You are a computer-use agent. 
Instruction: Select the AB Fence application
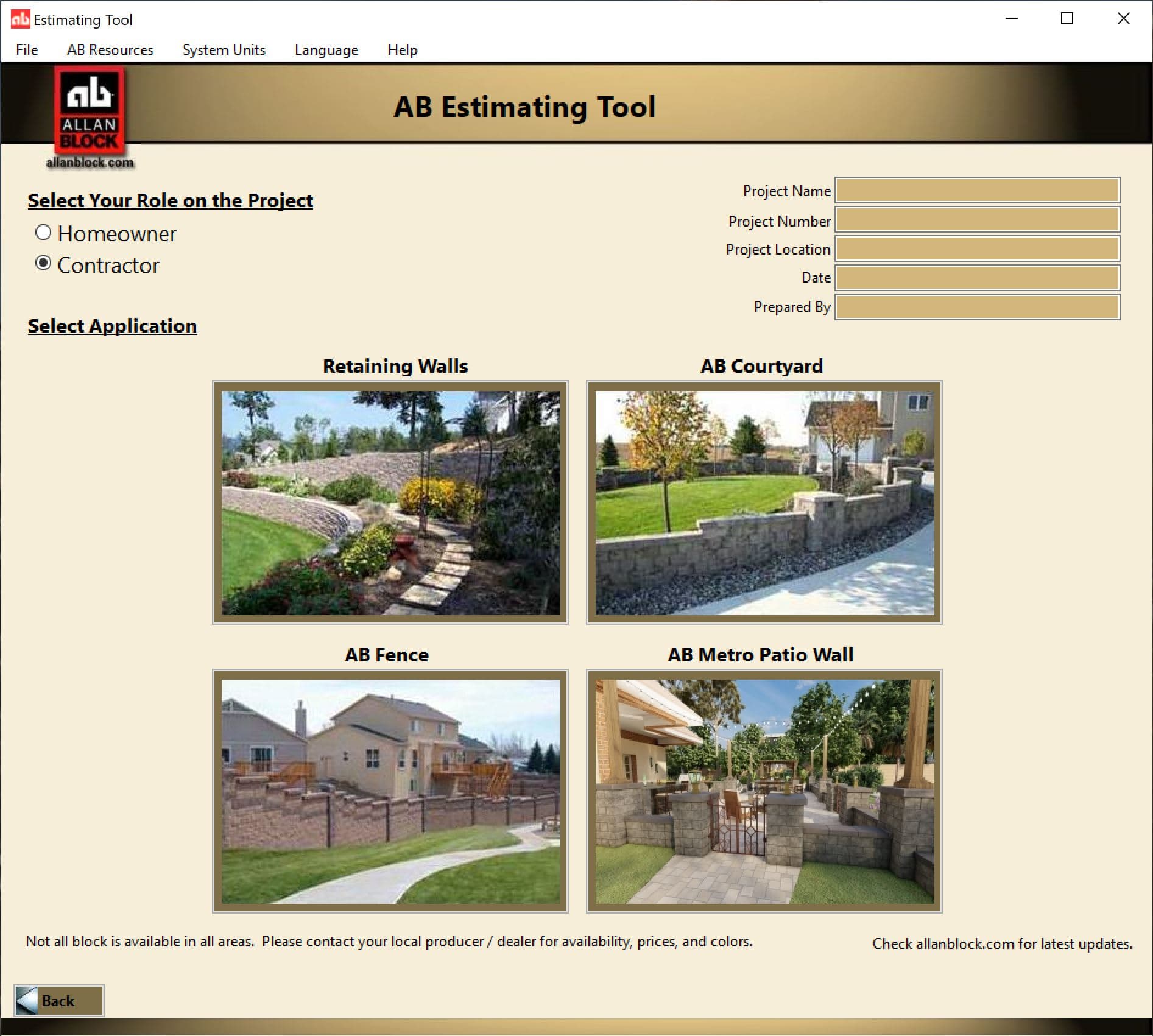pyautogui.click(x=389, y=789)
